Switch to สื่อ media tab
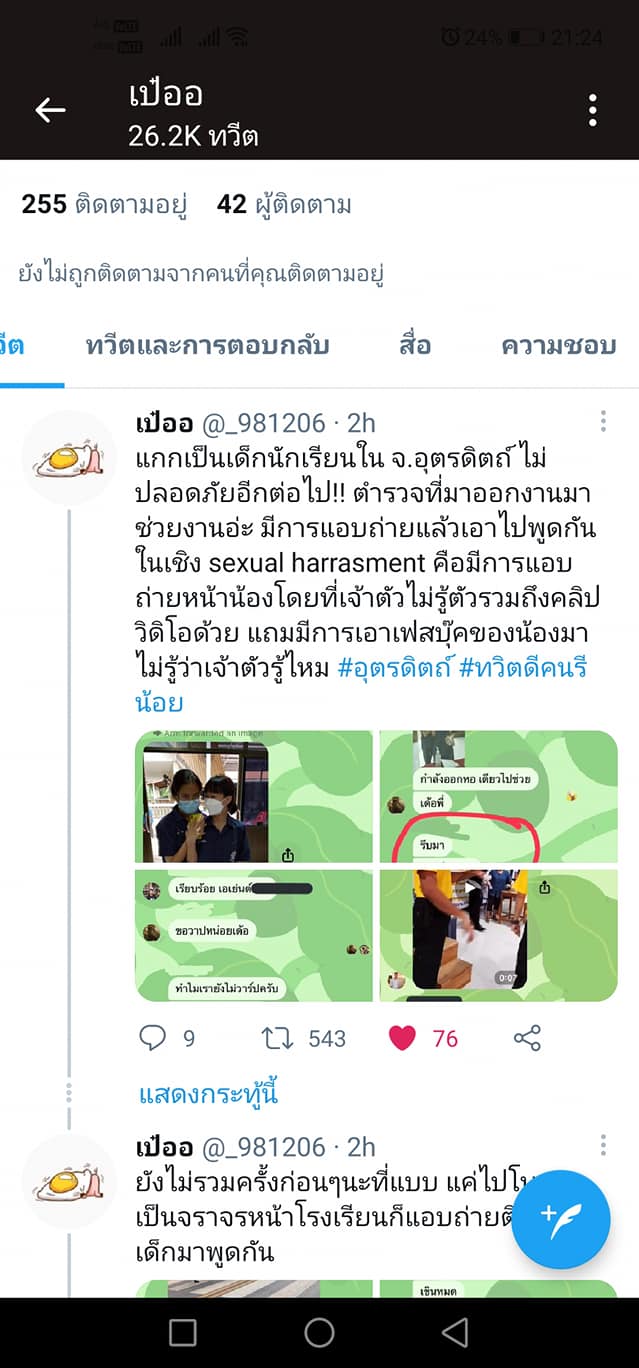The image size is (639, 1368). click(414, 346)
